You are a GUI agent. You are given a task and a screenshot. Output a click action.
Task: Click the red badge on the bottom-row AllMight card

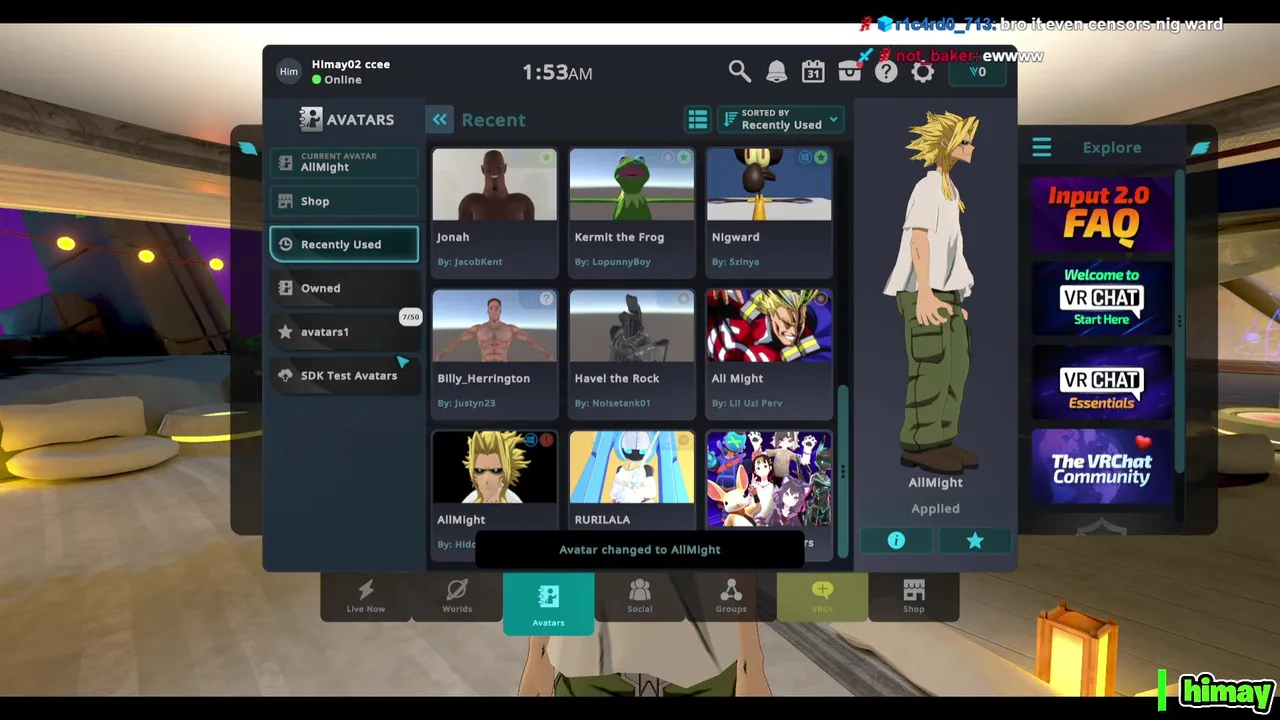click(546, 440)
